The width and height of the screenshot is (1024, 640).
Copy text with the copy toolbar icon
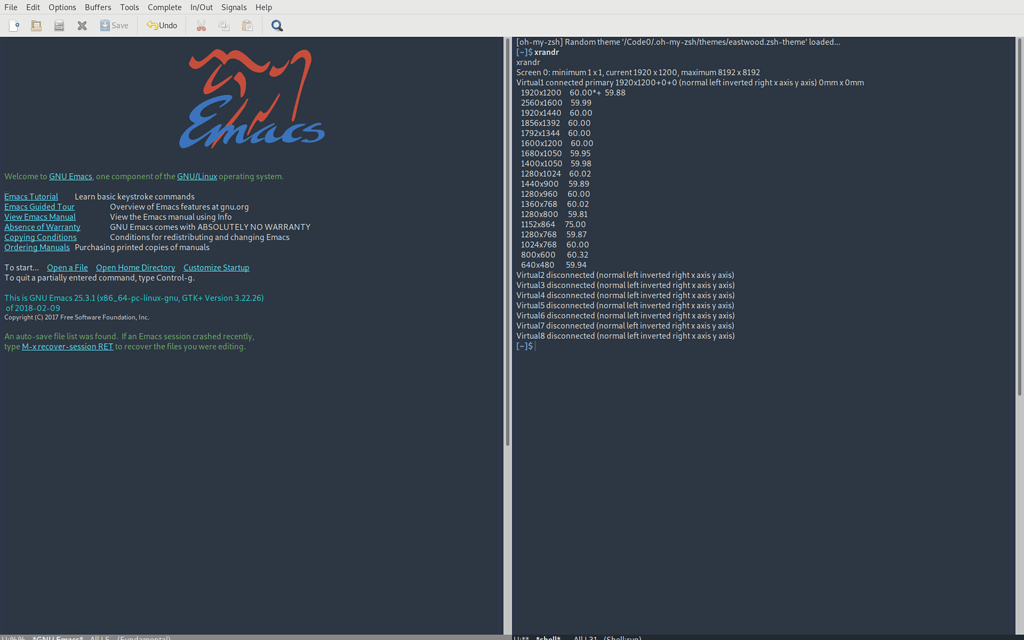pos(226,26)
